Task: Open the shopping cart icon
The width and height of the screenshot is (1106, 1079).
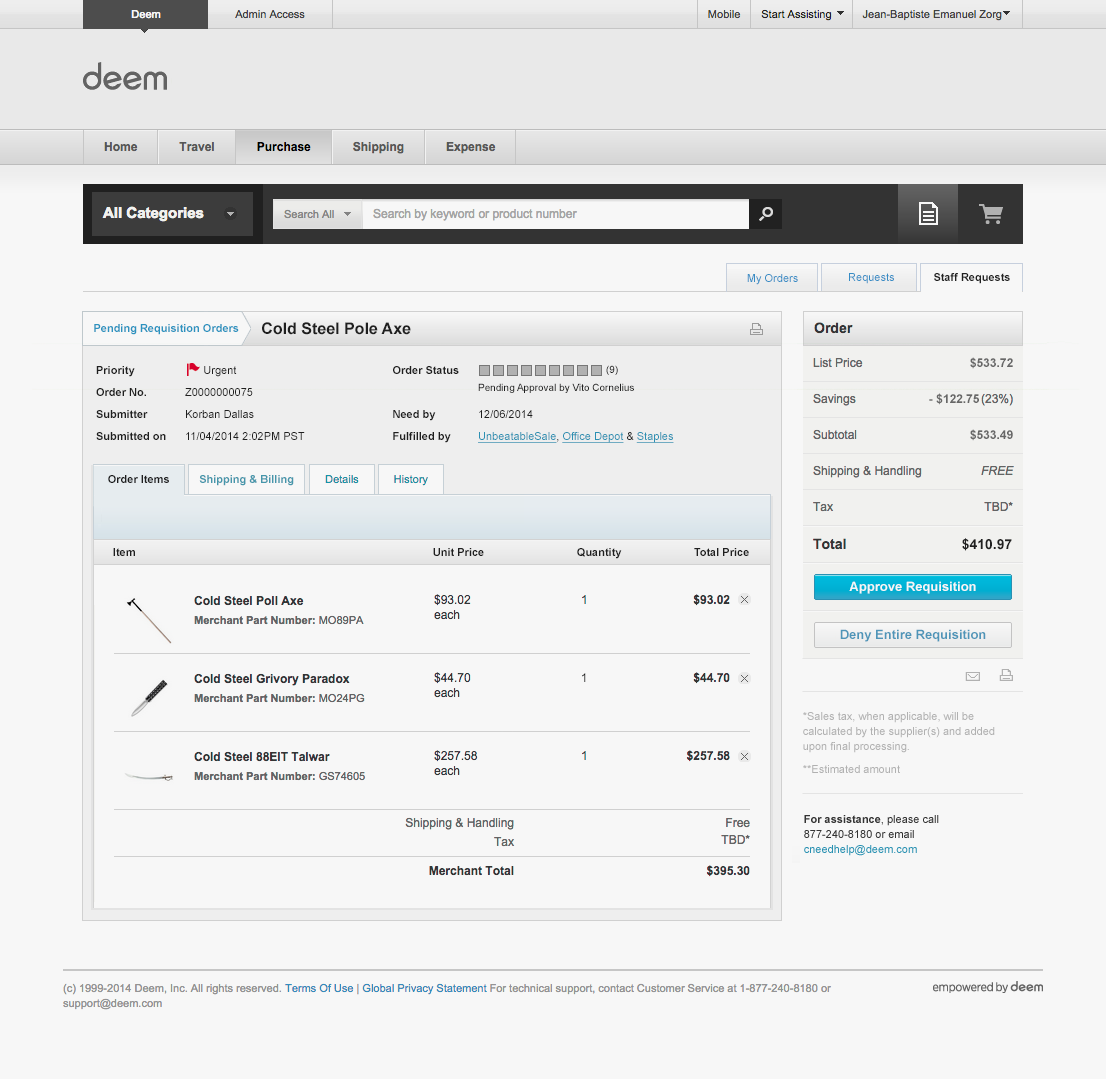Action: pyautogui.click(x=990, y=214)
